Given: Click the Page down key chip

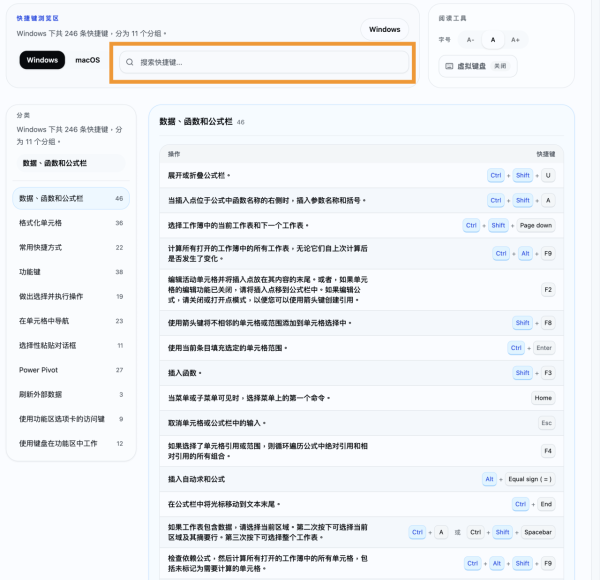Looking at the screenshot, I should click(536, 225).
